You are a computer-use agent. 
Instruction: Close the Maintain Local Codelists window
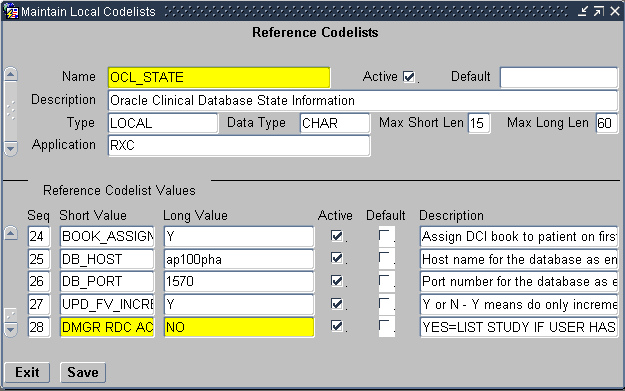[x=615, y=11]
